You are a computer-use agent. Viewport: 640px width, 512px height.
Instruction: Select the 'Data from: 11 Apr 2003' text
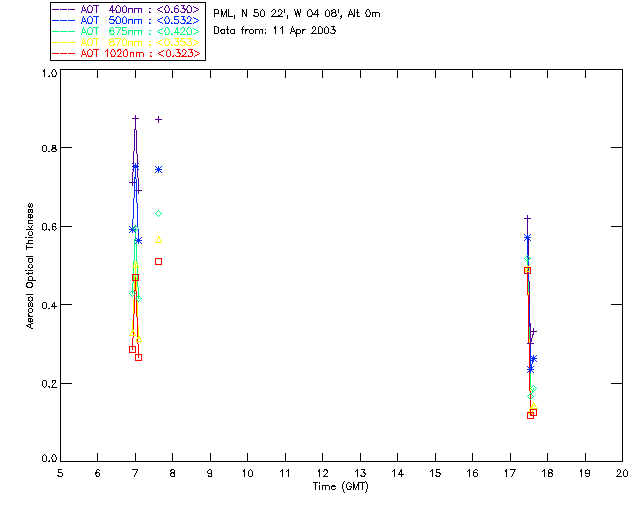275,31
